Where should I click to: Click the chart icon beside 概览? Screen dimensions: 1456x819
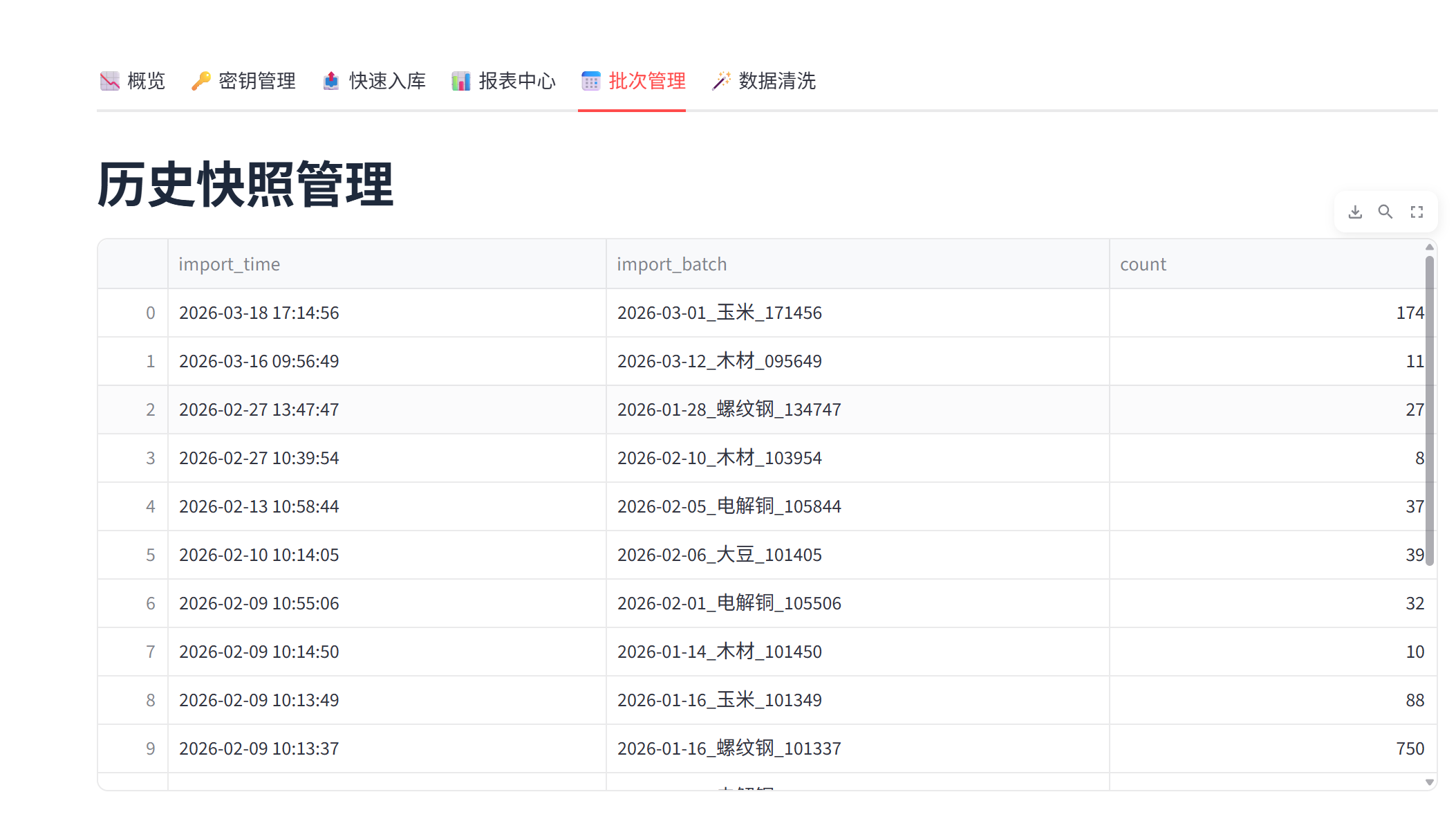110,81
